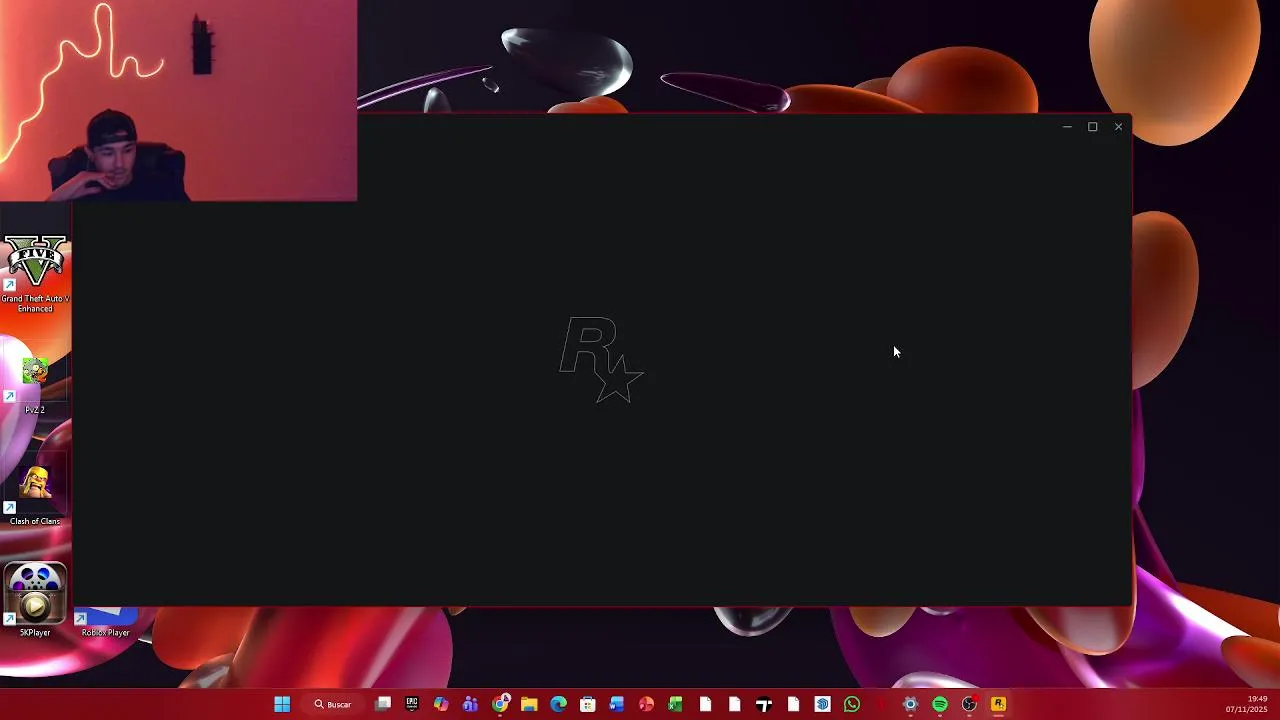Click the Buscar search box in taskbar

click(x=333, y=704)
